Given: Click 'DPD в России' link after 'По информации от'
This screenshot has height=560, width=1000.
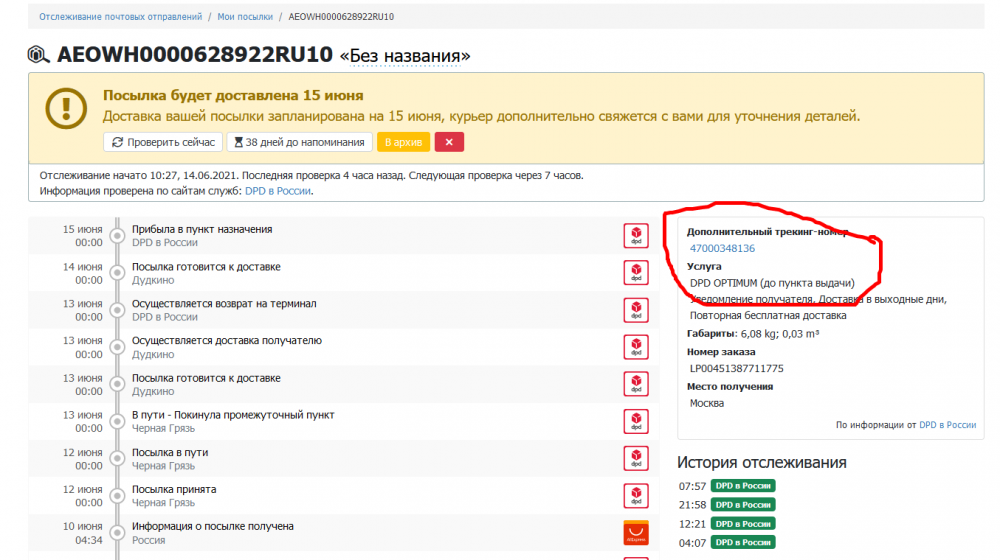Looking at the screenshot, I should pos(947,425).
